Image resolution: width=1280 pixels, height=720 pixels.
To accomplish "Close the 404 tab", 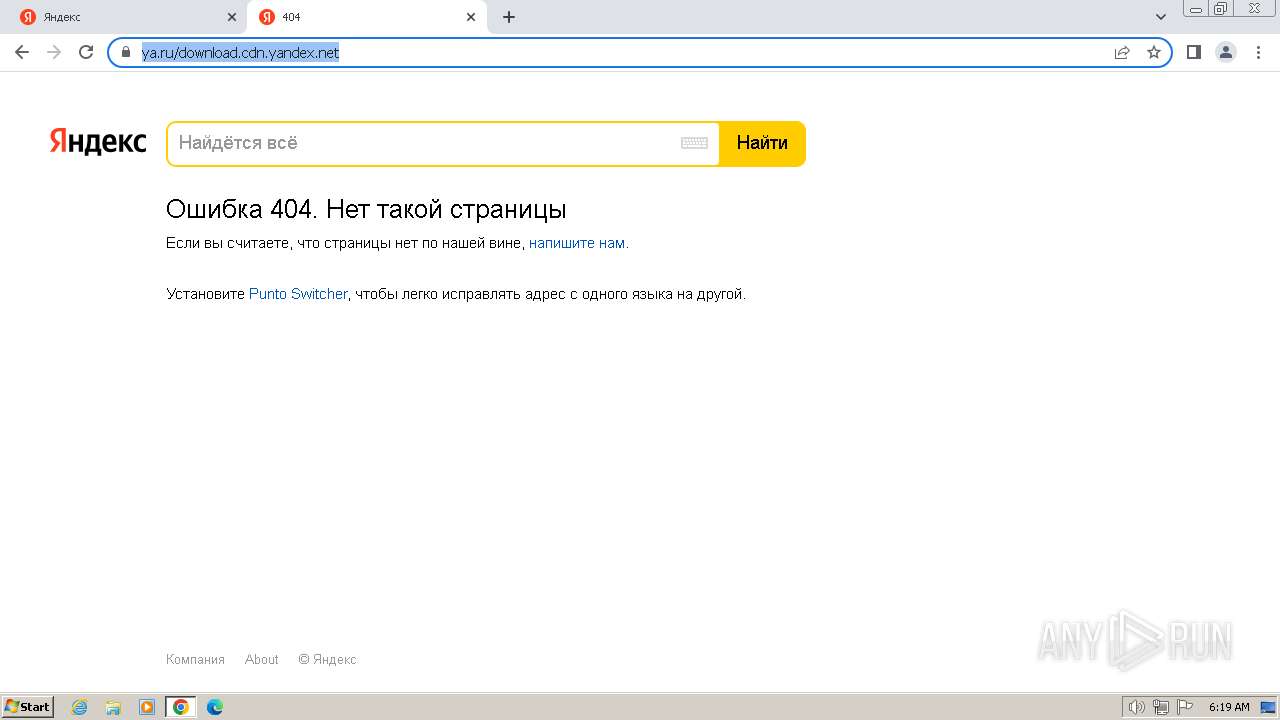I will (471, 17).
